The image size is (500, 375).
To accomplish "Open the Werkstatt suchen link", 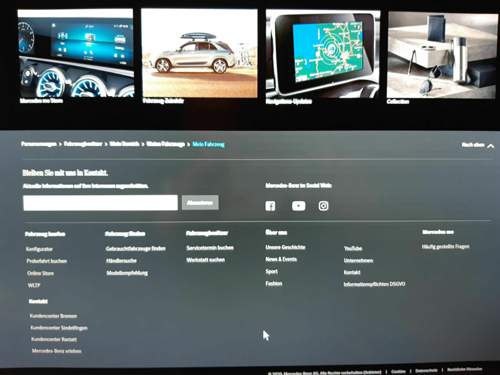I will click(x=206, y=260).
